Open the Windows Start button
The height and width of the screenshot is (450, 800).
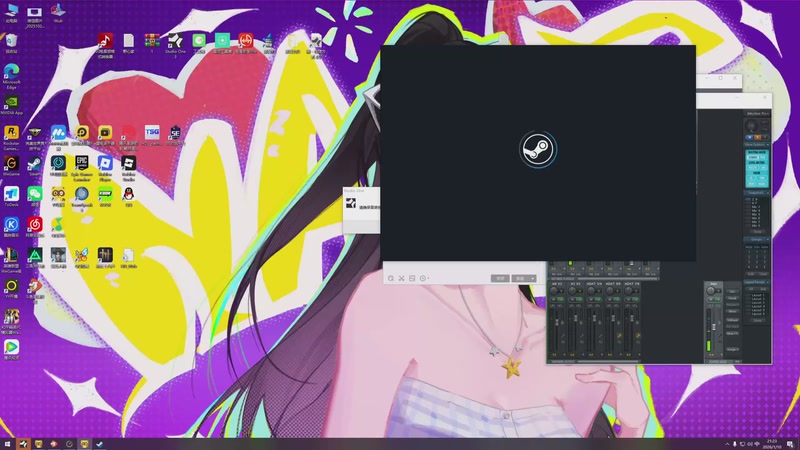(7, 444)
